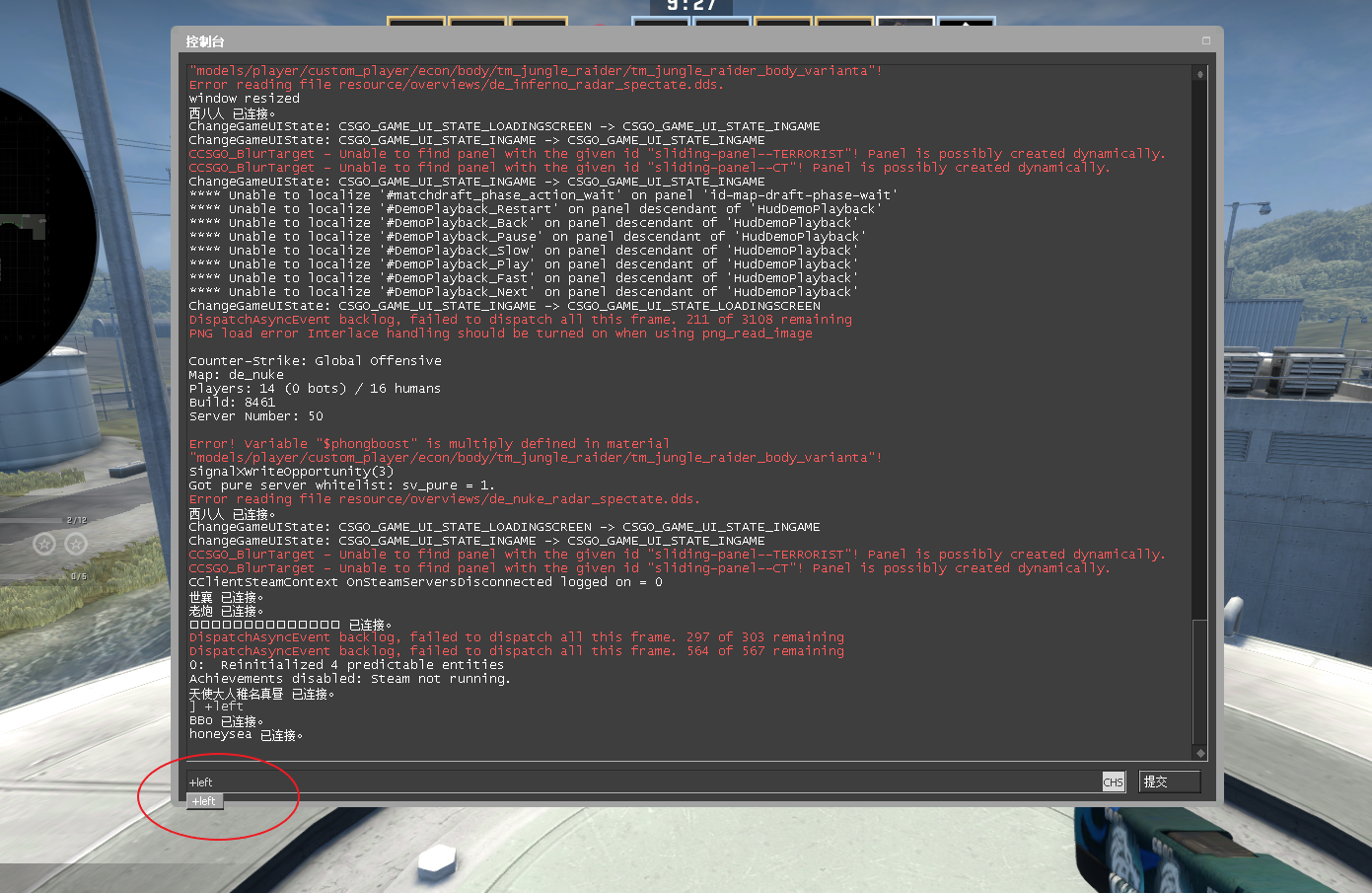This screenshot has height=893, width=1372.
Task: Click the '211 of 3108 remaining' backlog line
Action: 521,320
